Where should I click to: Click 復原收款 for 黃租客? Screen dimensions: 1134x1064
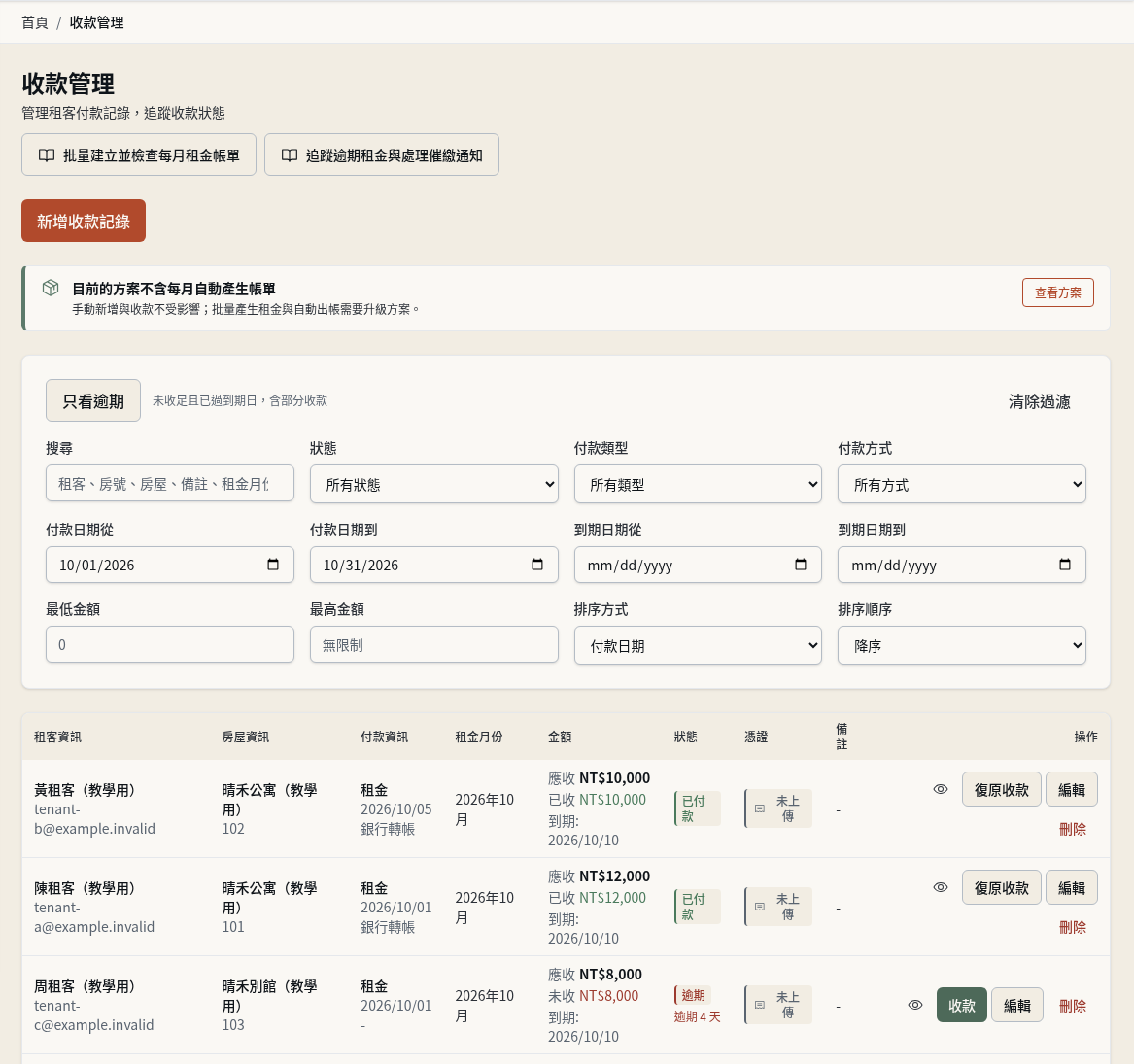pyautogui.click(x=1001, y=789)
